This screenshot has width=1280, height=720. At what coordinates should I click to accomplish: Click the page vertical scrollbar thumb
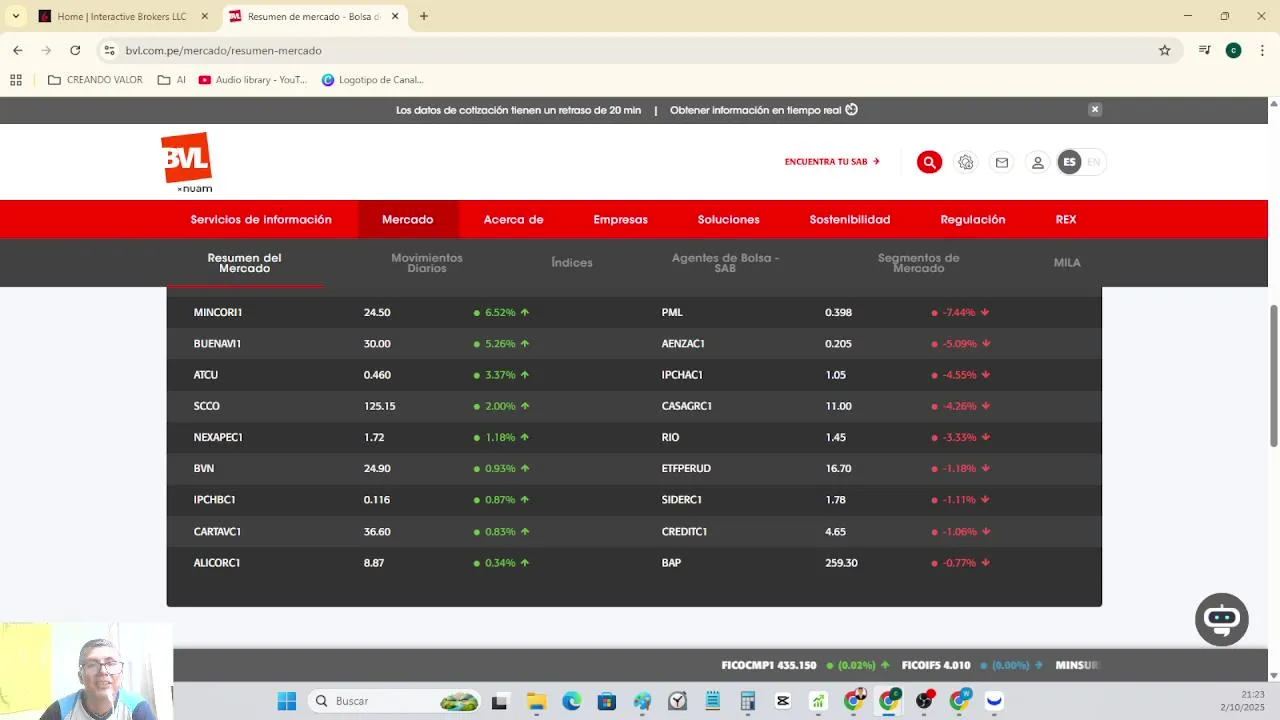[x=1273, y=375]
